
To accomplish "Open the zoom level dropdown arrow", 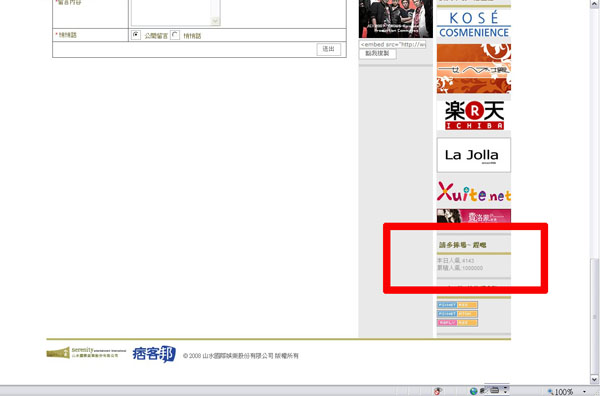I will point(584,391).
